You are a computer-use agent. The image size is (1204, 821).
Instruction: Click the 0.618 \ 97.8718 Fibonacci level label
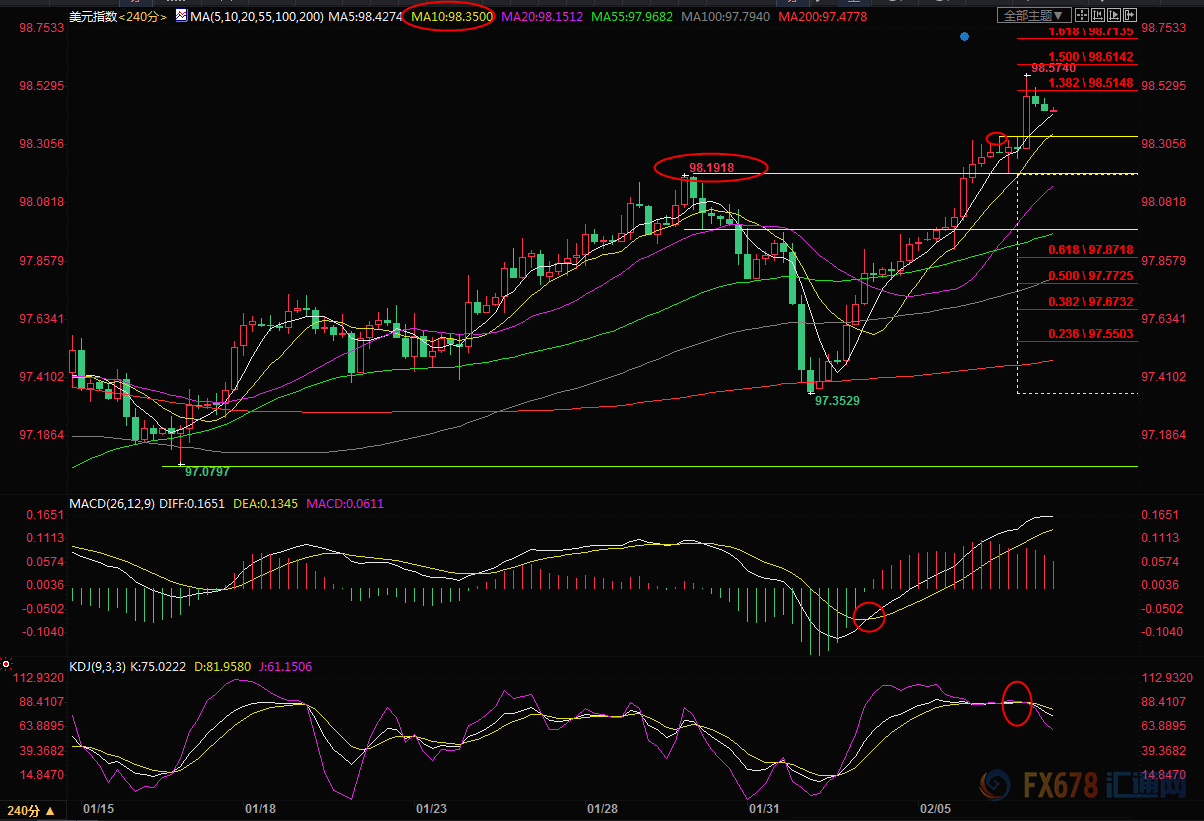pyautogui.click(x=1090, y=249)
